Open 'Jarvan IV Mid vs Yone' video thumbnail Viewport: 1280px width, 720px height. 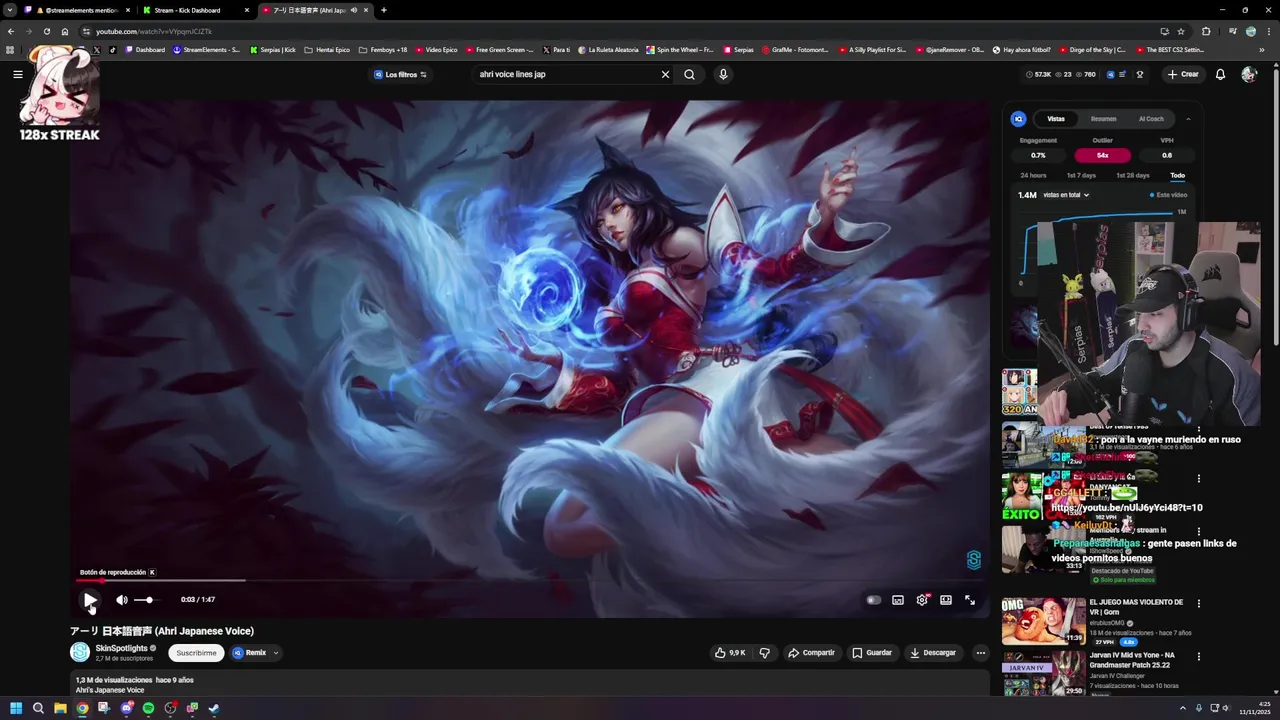click(x=1044, y=674)
